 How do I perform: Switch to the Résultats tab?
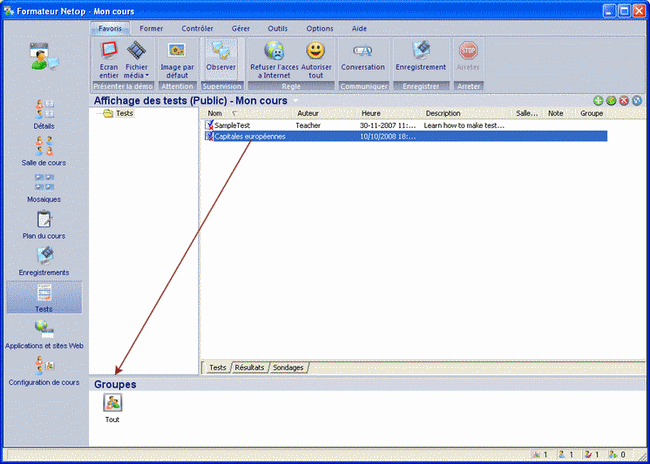(250, 367)
